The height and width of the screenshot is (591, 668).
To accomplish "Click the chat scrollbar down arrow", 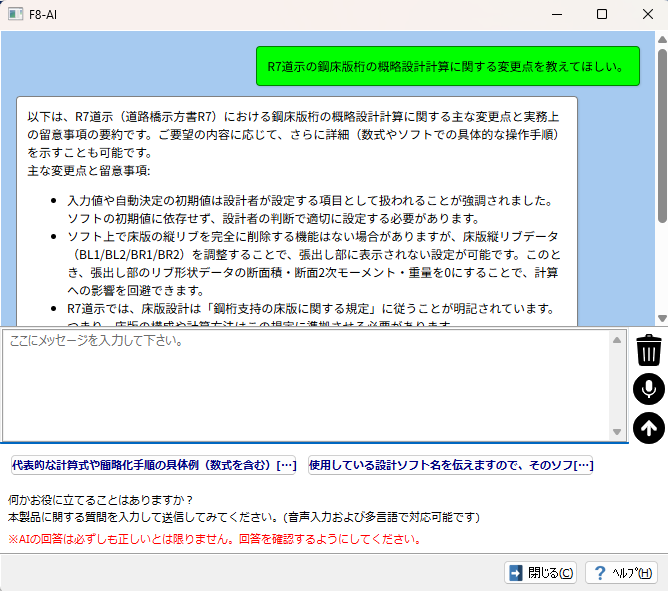I will pyautogui.click(x=662, y=318).
